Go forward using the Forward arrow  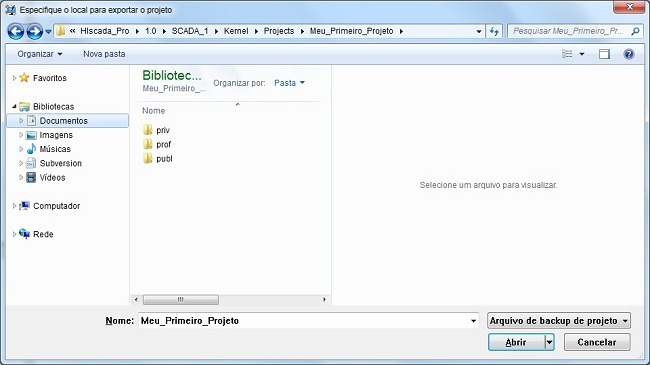(34, 31)
